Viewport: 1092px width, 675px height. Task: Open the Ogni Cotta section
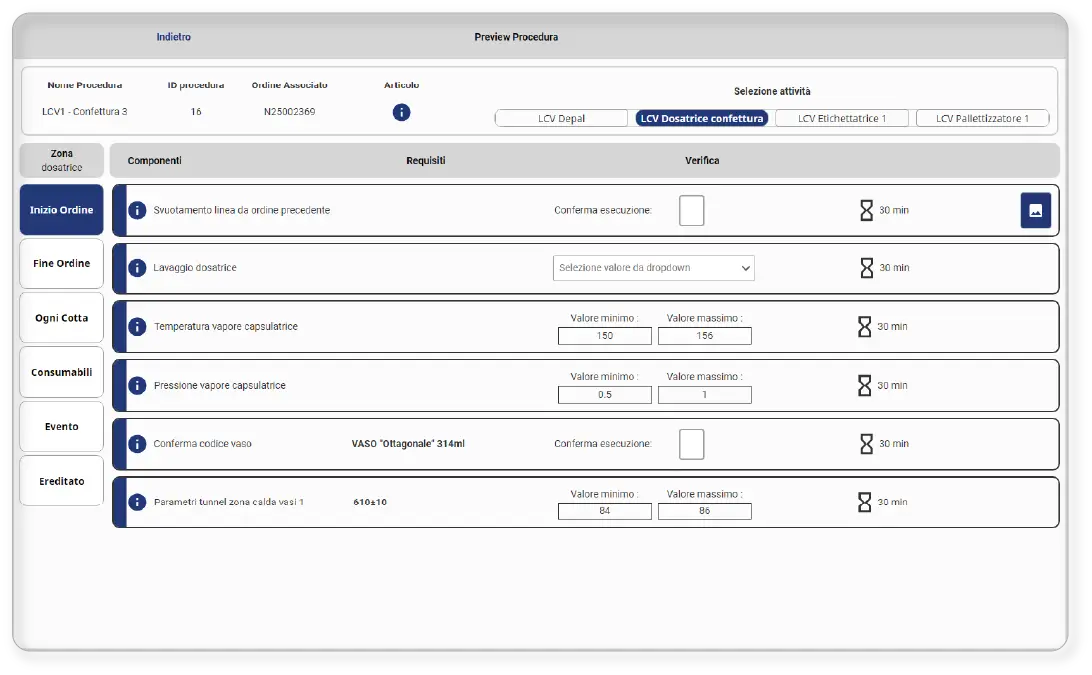(61, 318)
